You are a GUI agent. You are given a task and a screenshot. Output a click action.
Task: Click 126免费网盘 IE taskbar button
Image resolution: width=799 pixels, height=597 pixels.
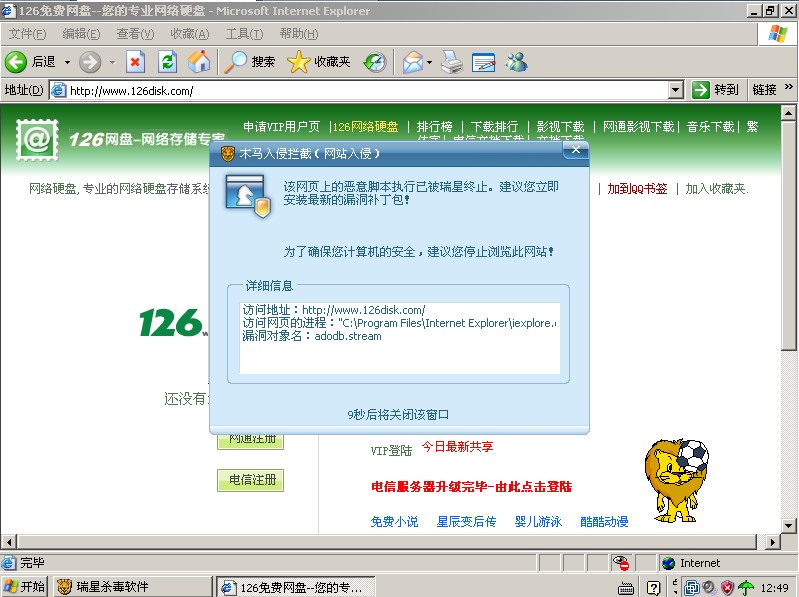coord(296,587)
